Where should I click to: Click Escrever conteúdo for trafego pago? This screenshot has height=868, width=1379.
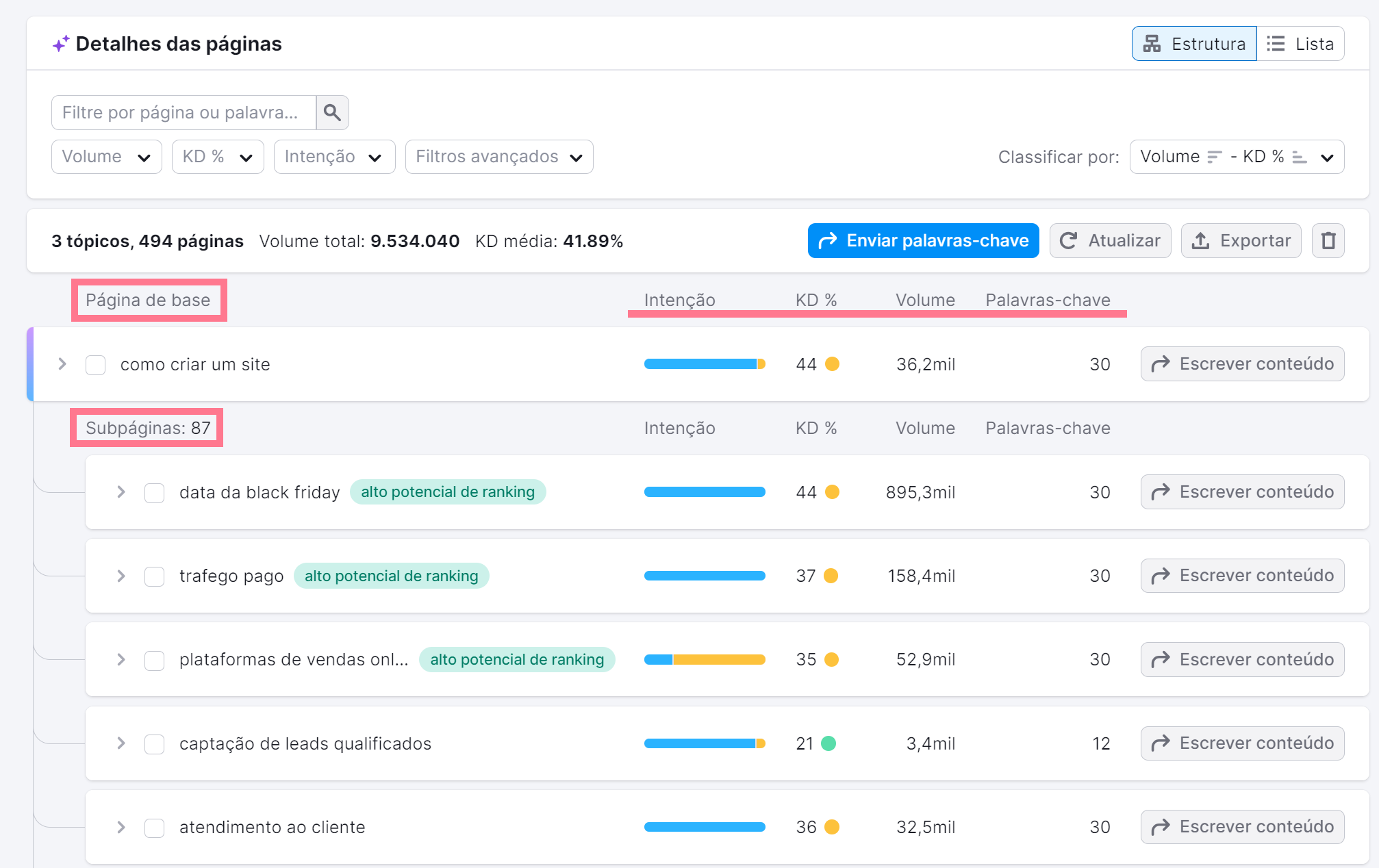click(x=1242, y=576)
